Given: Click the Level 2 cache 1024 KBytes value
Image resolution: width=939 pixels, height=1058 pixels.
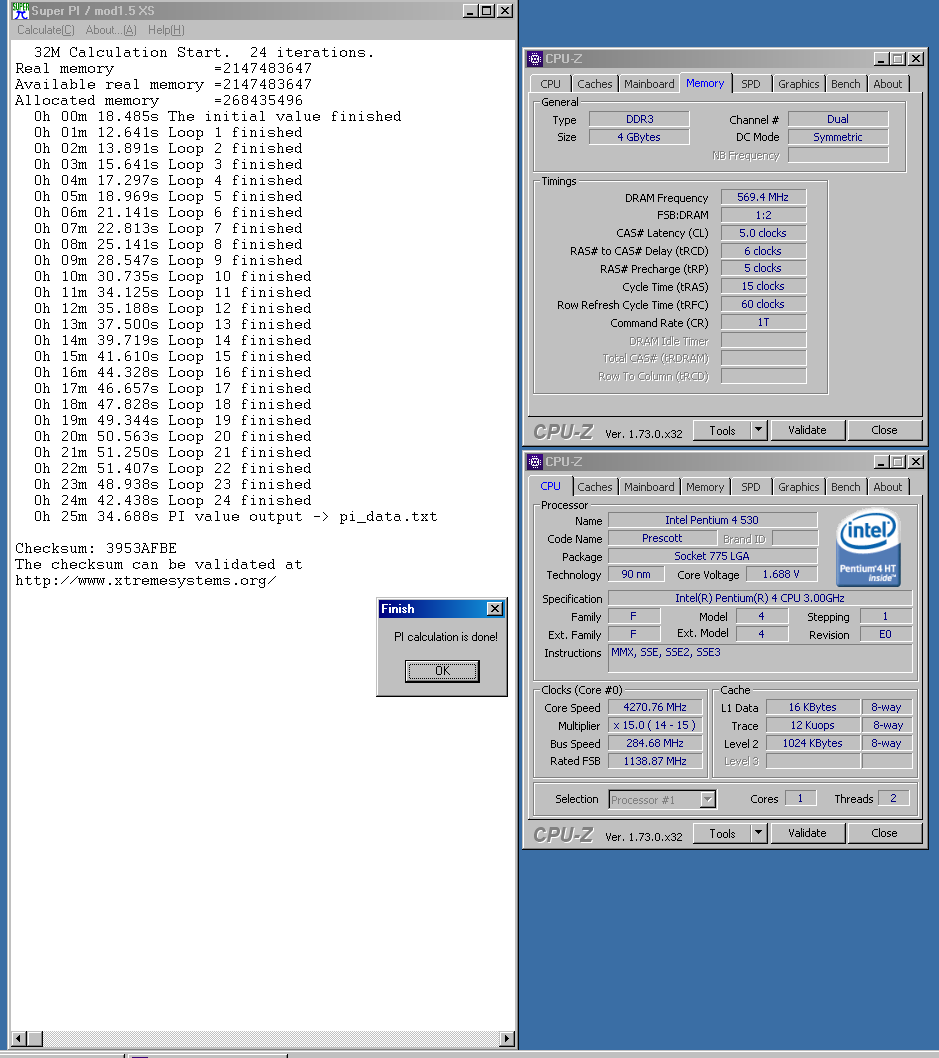Looking at the screenshot, I should pos(812,743).
